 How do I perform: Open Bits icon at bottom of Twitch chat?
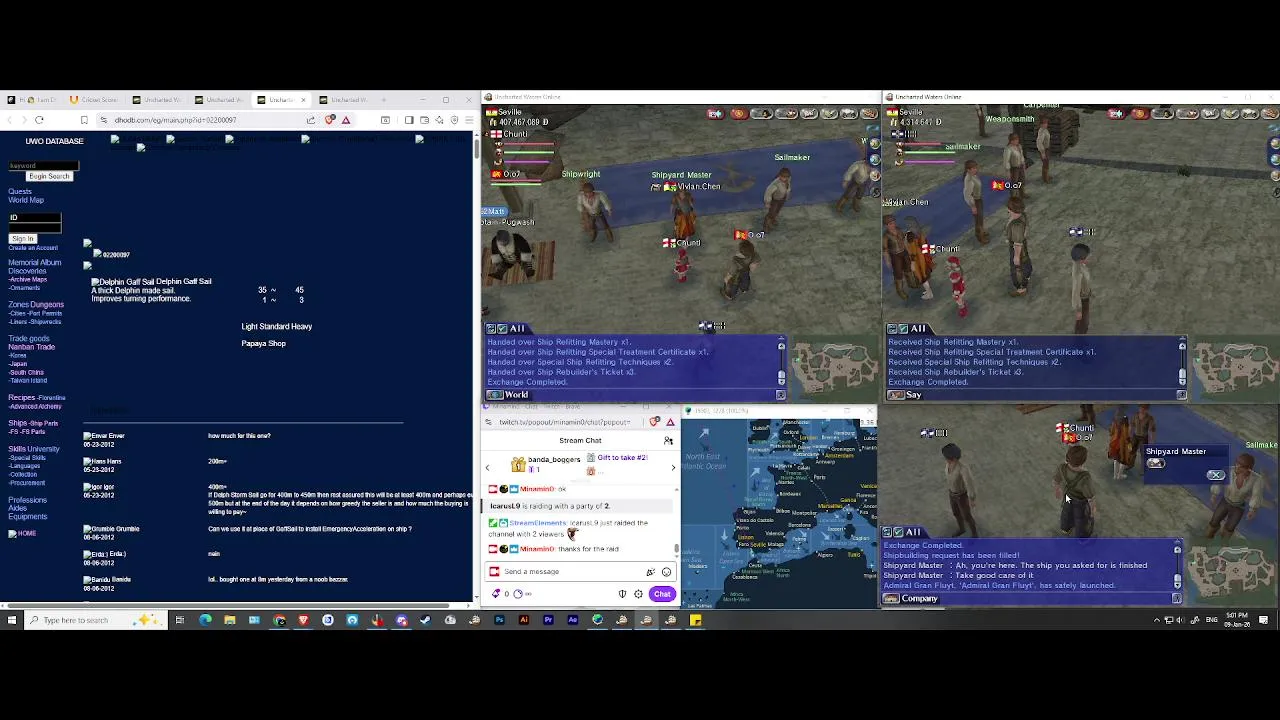coord(496,594)
